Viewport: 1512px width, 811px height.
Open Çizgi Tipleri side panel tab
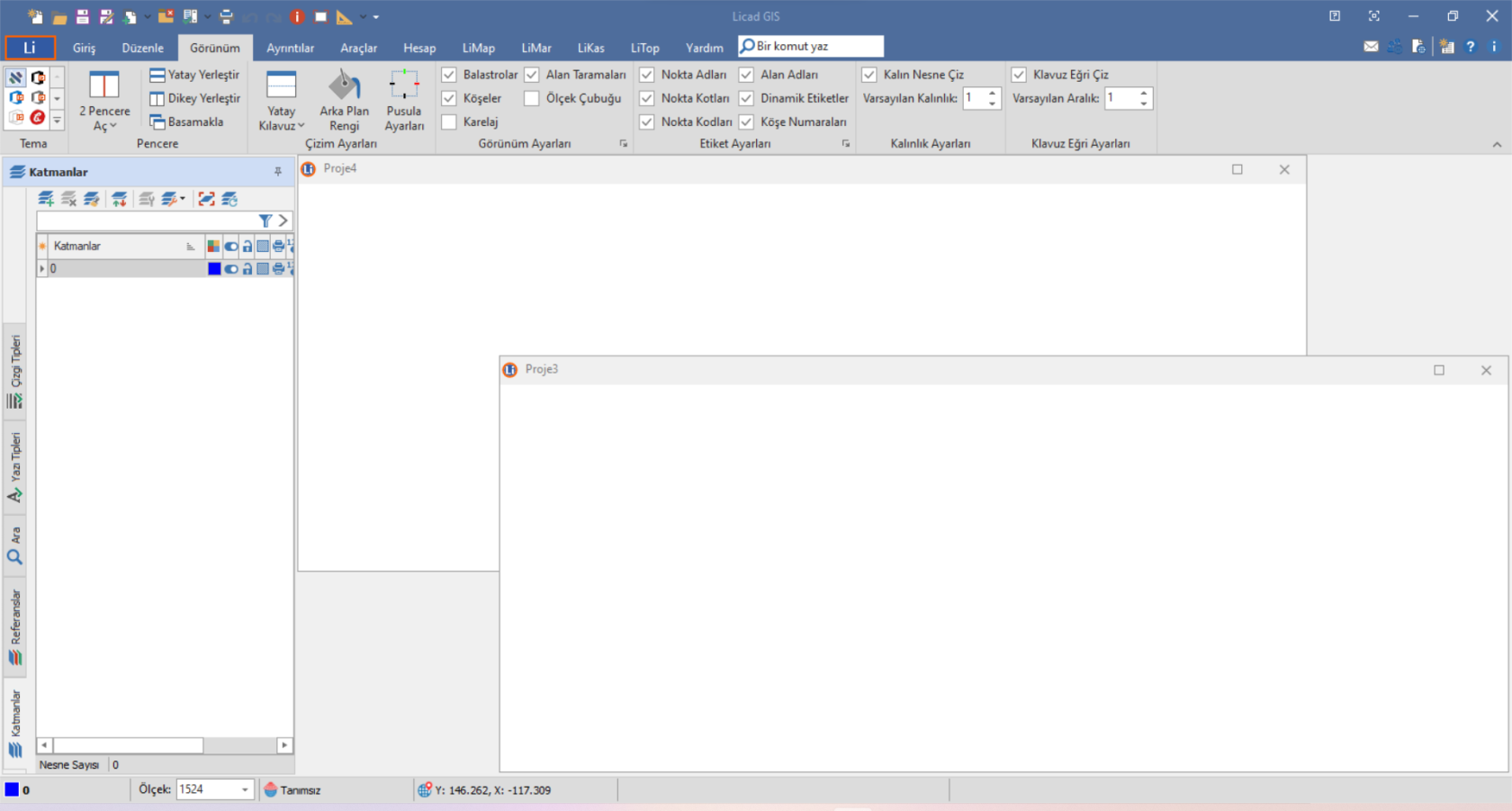pyautogui.click(x=15, y=372)
